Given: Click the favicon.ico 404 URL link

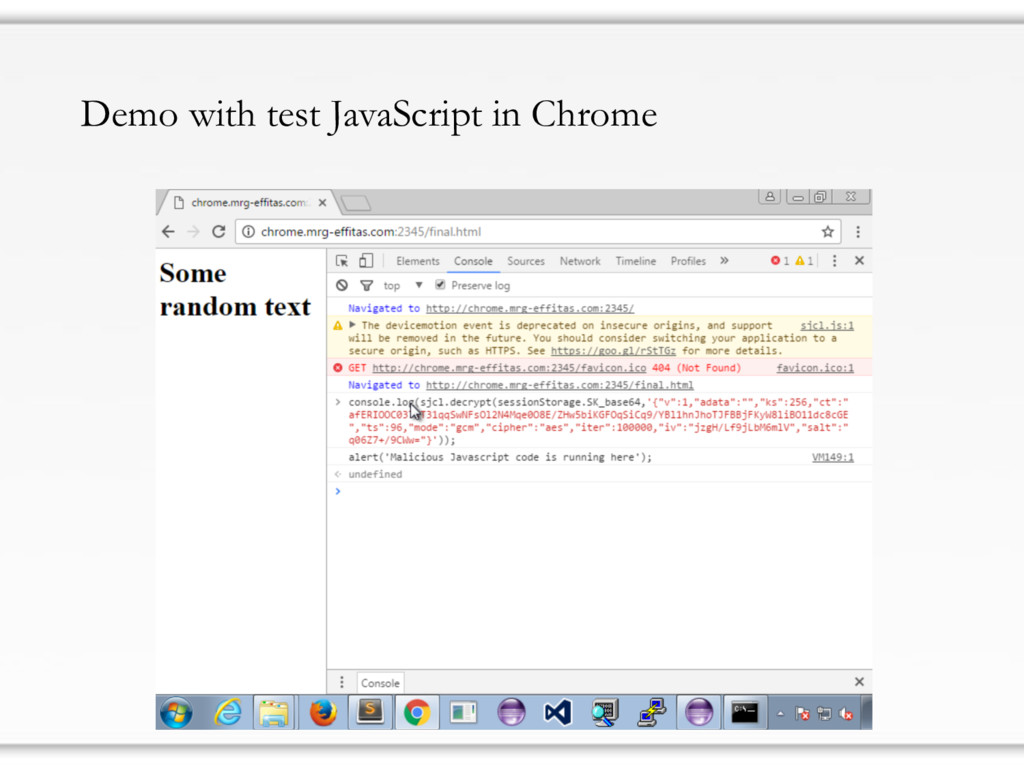Looking at the screenshot, I should point(509,368).
